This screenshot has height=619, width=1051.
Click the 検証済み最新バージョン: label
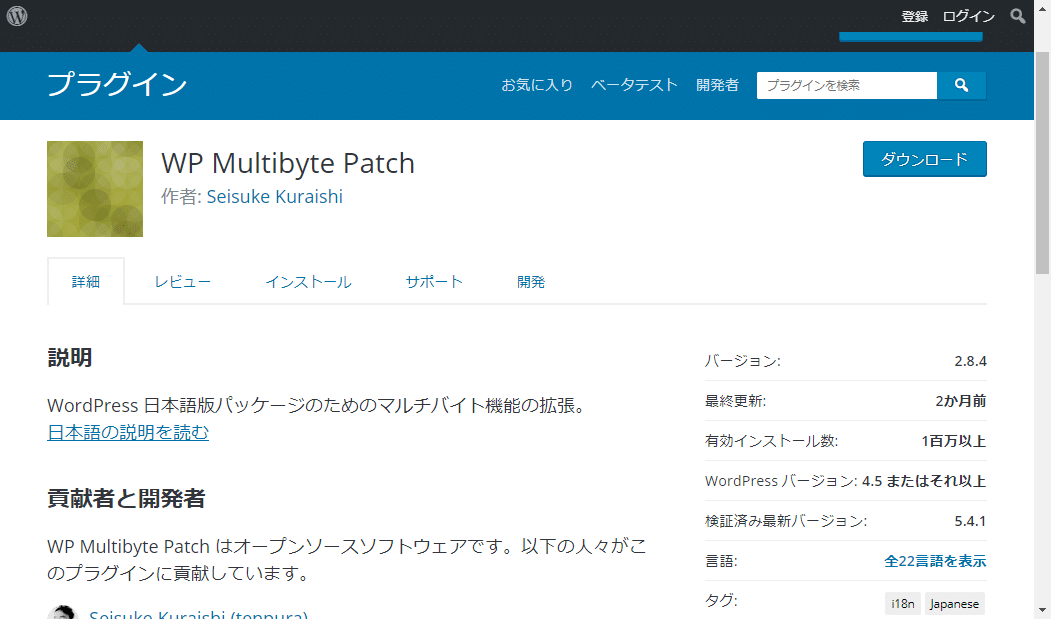point(786,521)
